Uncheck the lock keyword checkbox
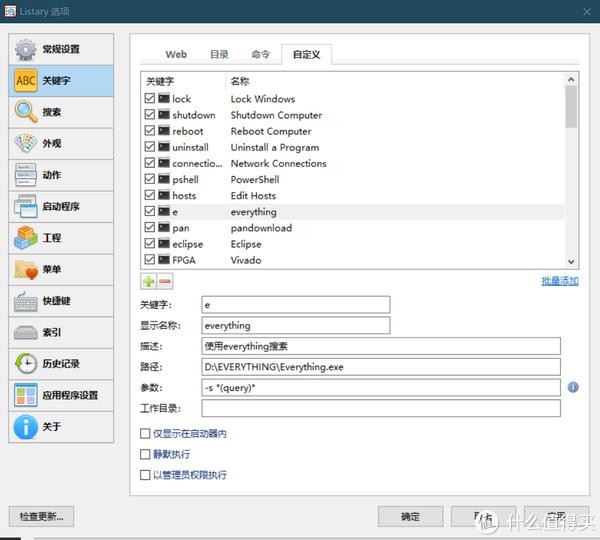Screen dimensions: 600x540 pos(150,98)
